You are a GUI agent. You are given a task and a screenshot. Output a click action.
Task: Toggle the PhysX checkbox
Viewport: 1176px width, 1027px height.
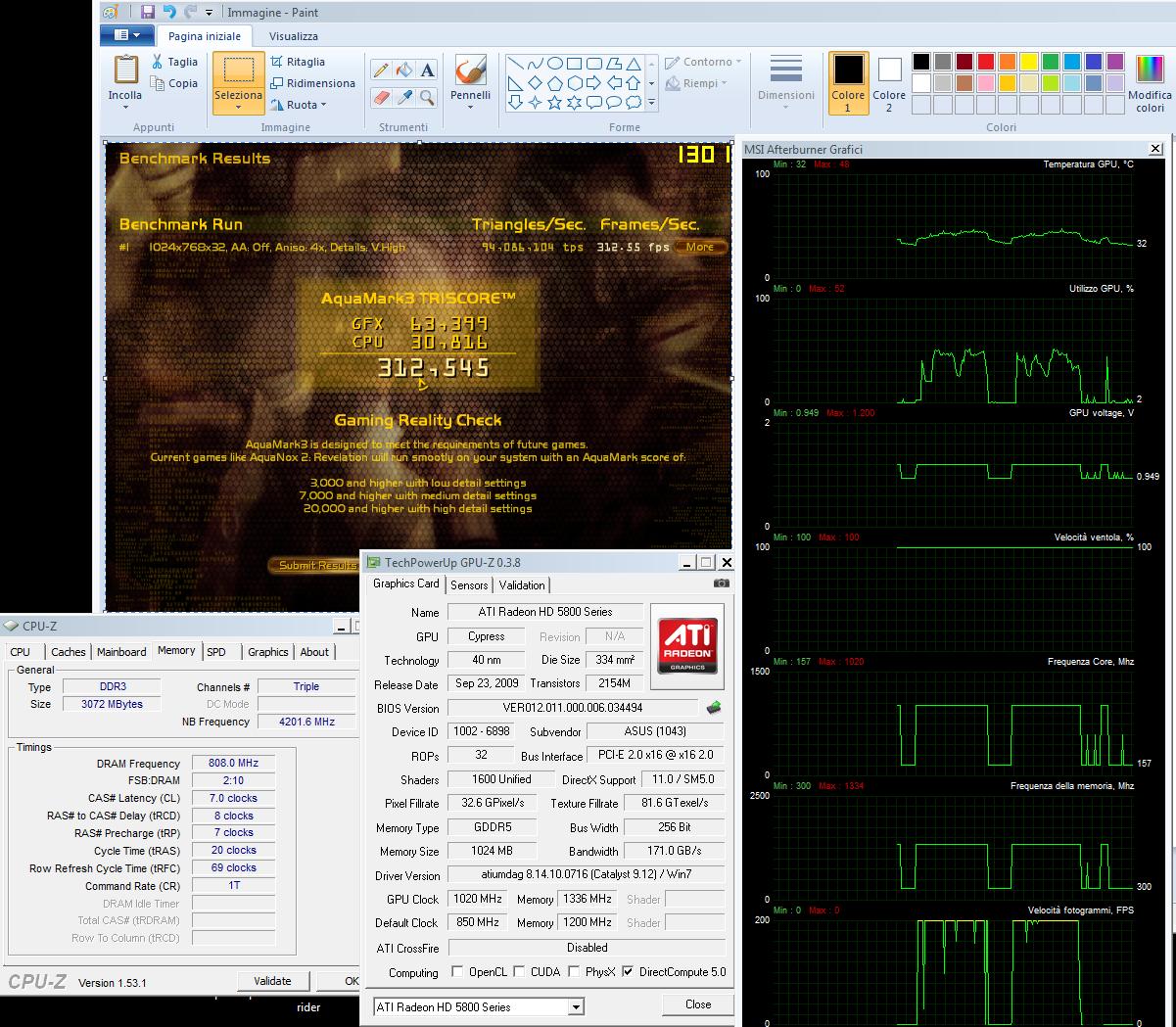(x=574, y=972)
